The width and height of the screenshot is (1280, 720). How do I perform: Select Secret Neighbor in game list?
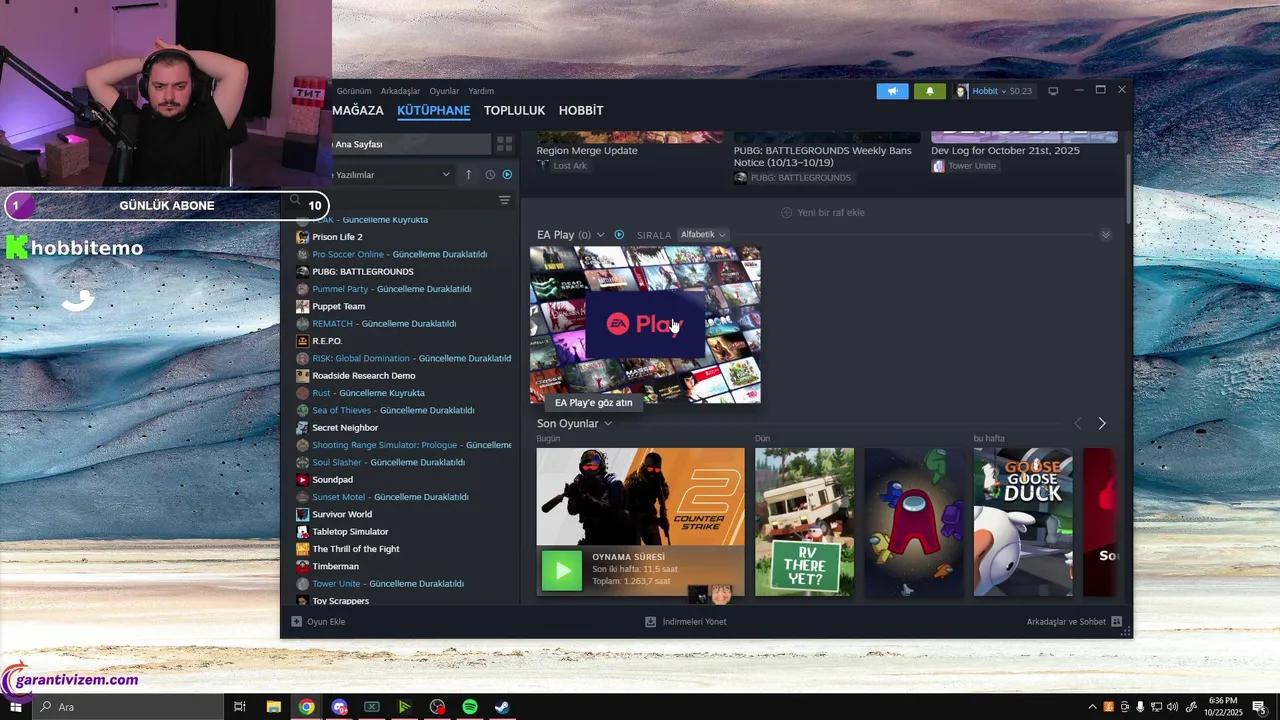point(344,428)
